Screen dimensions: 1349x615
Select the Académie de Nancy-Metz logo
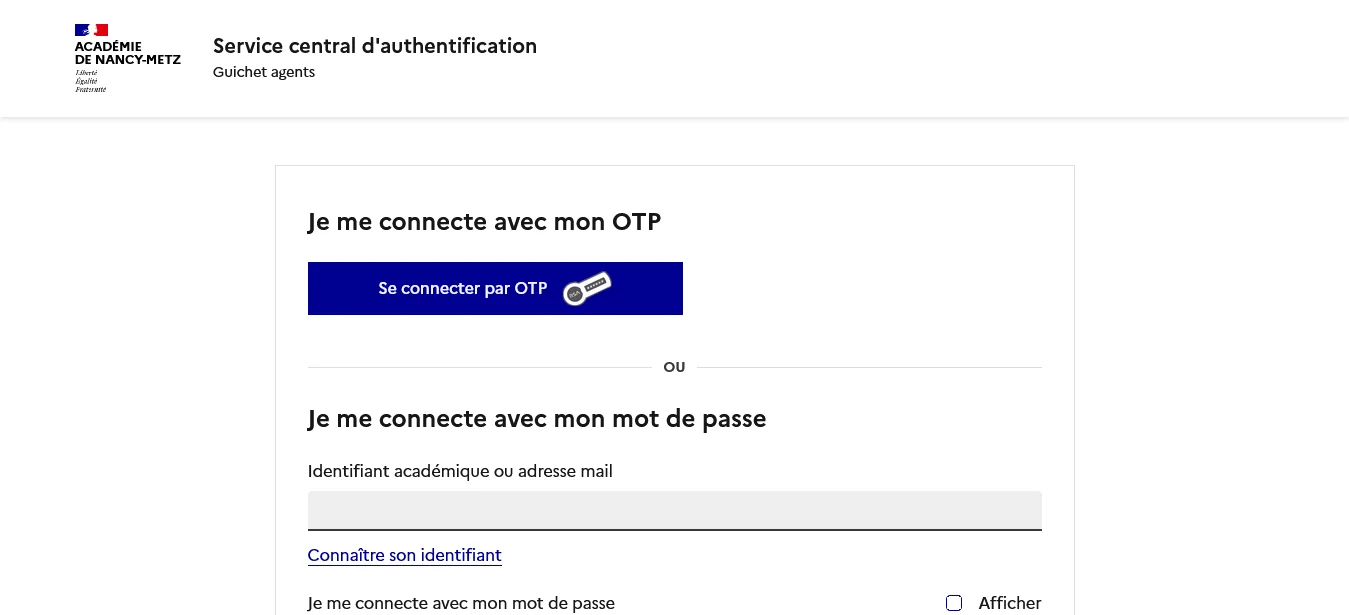[127, 58]
